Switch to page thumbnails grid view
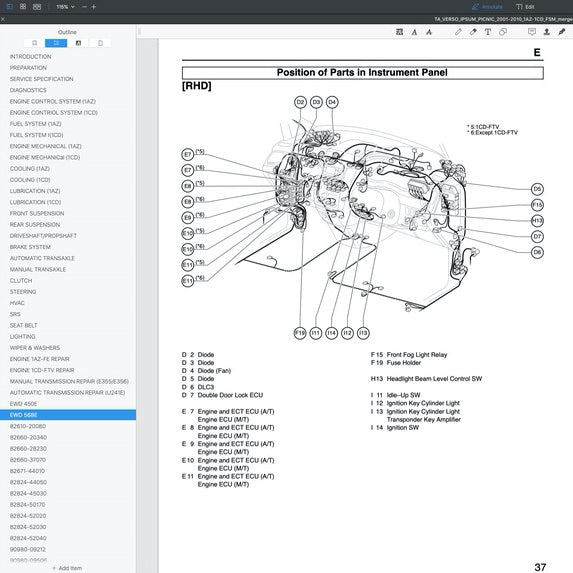The image size is (573, 573). coord(23,7)
